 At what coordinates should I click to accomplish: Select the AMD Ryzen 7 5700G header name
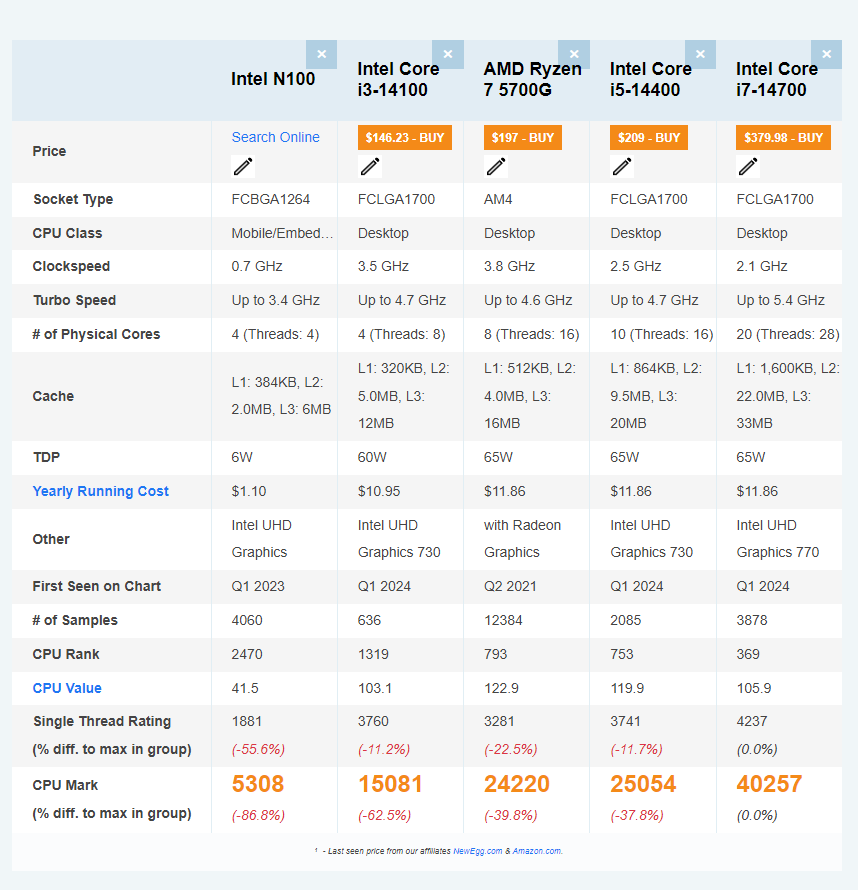(532, 79)
